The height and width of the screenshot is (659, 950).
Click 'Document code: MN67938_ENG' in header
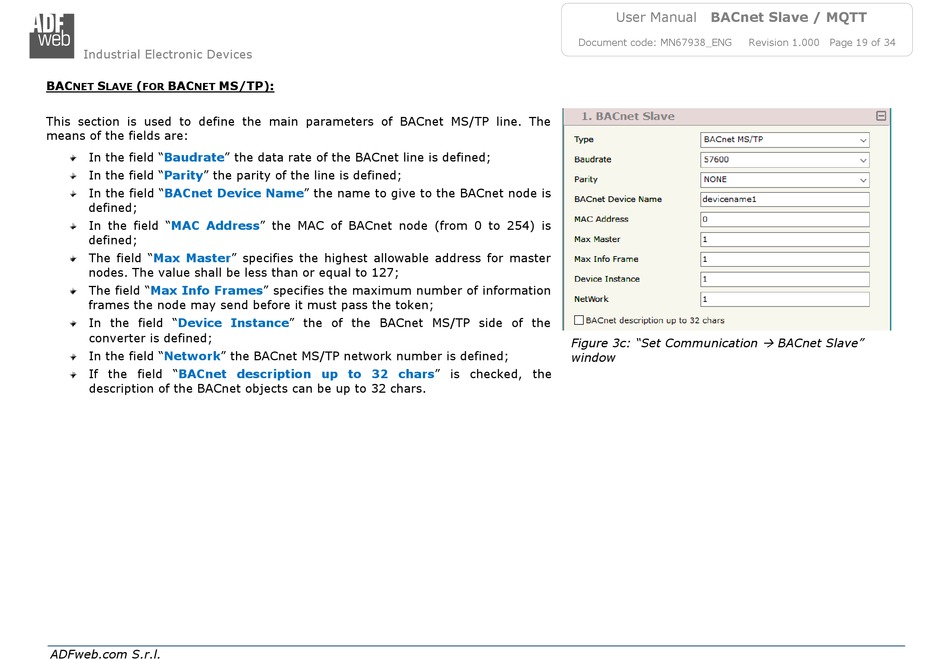point(655,42)
